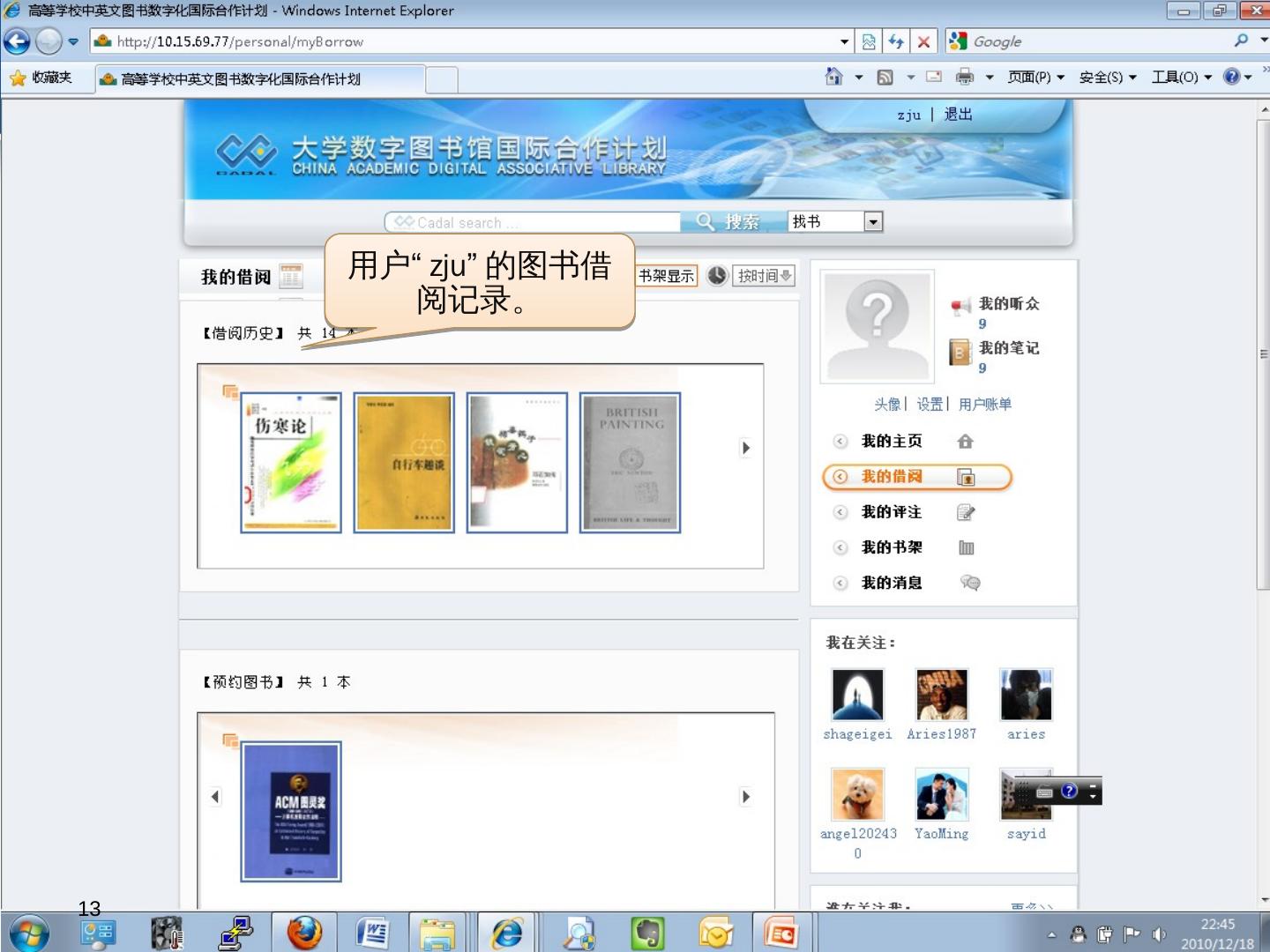The width and height of the screenshot is (1270, 952).
Task: Refresh the page using the refresh icon
Action: (x=896, y=41)
